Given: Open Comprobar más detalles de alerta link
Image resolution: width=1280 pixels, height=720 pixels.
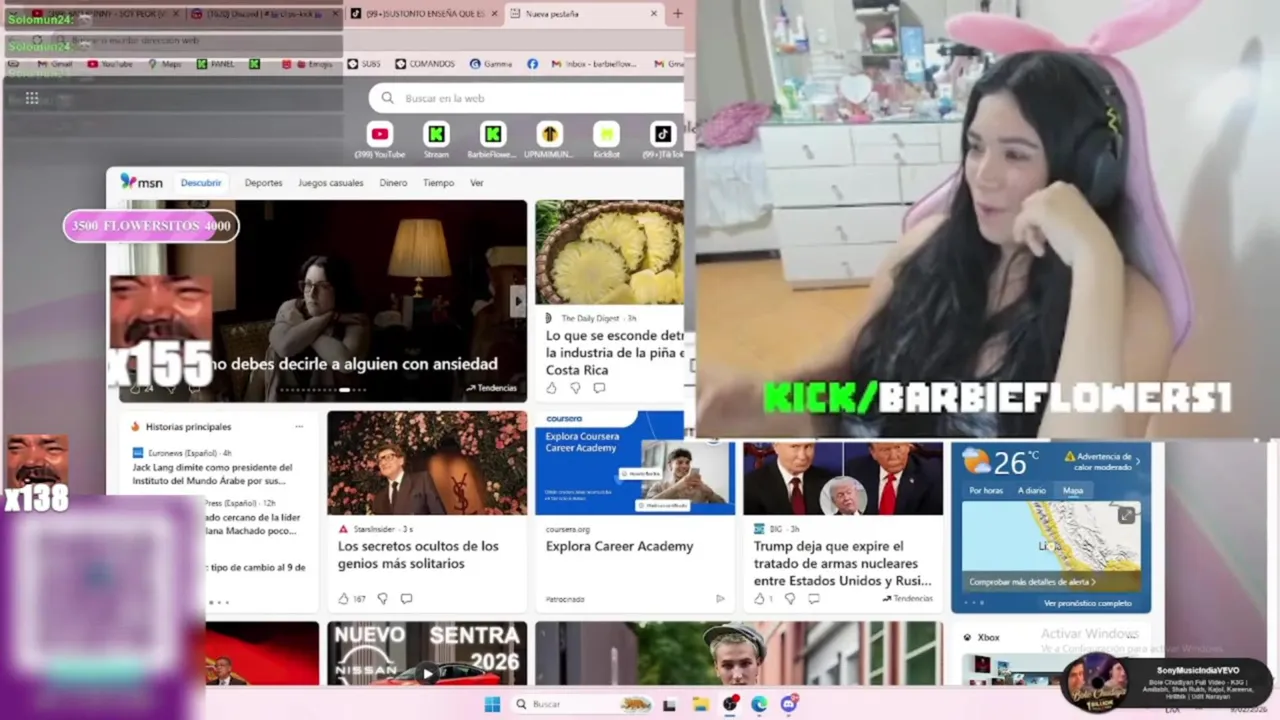Looking at the screenshot, I should (x=1032, y=582).
